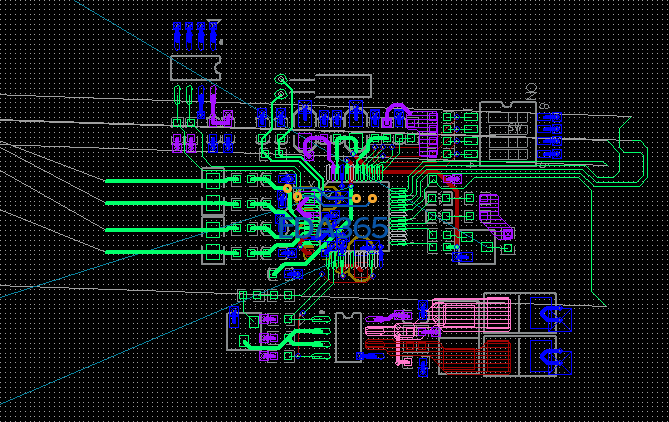669x422 pixels.
Task: Select the gray notched outline at top left
Action: pyautogui.click(x=195, y=68)
